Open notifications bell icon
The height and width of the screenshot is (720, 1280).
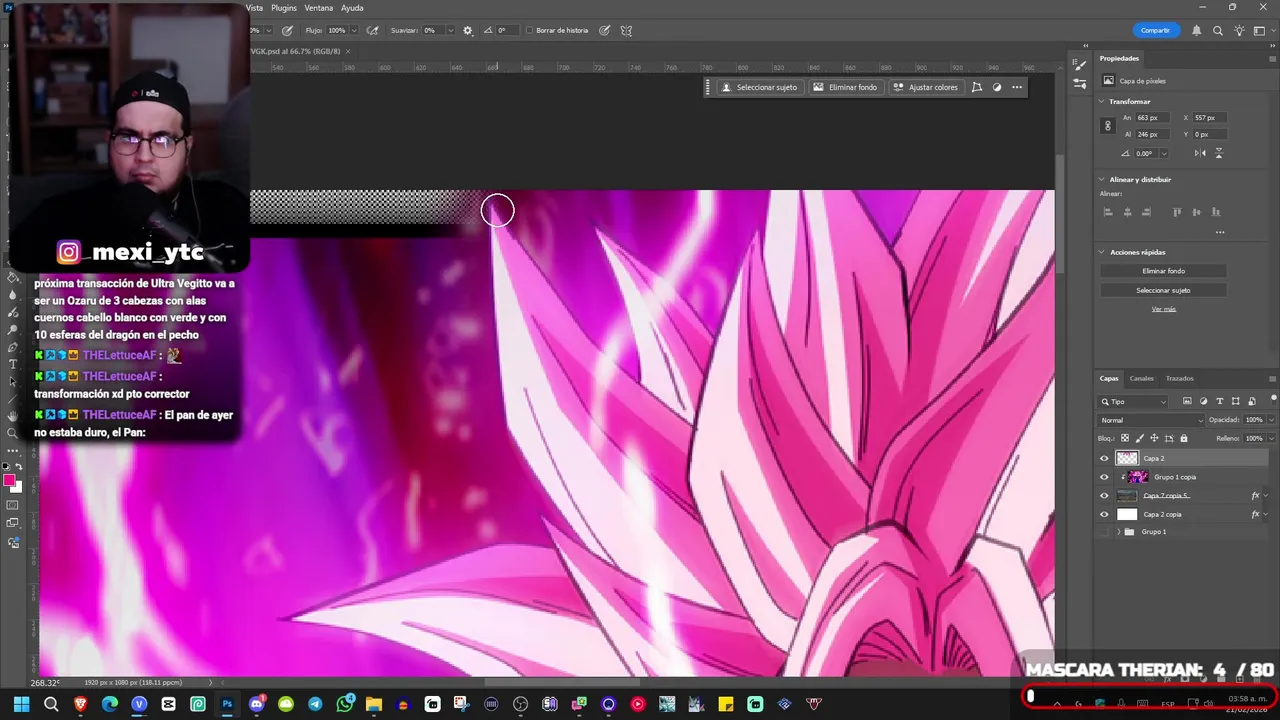[1197, 30]
